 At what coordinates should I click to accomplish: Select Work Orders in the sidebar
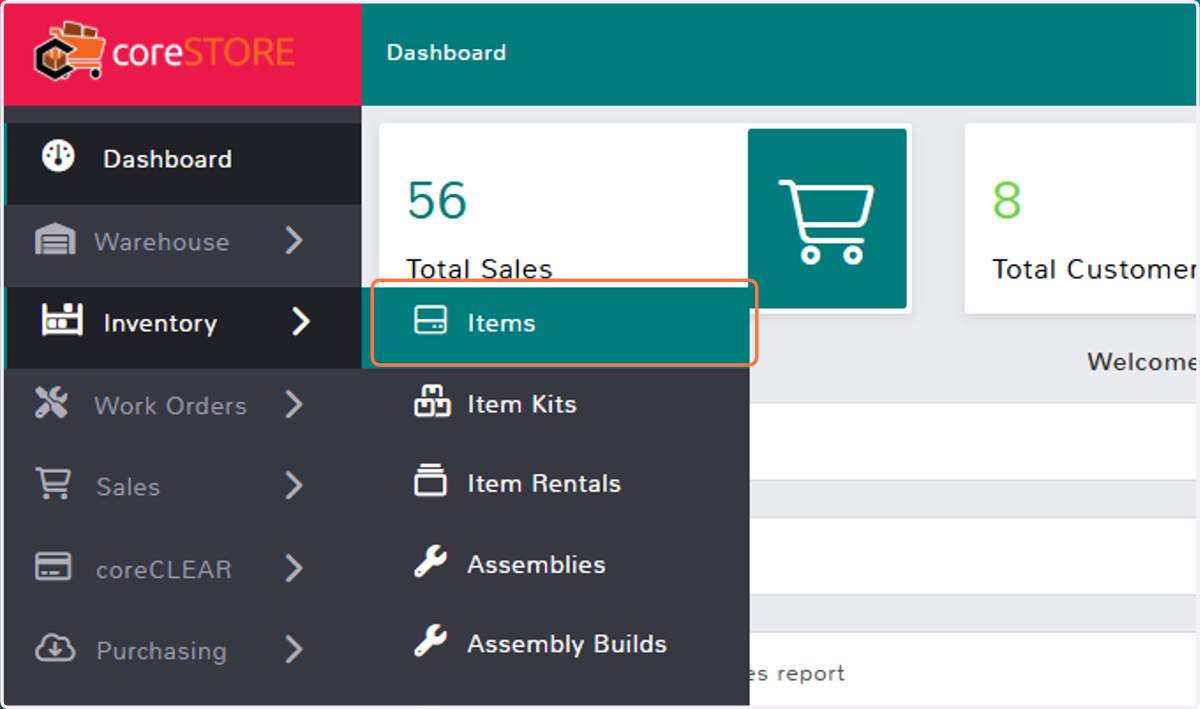pos(170,406)
